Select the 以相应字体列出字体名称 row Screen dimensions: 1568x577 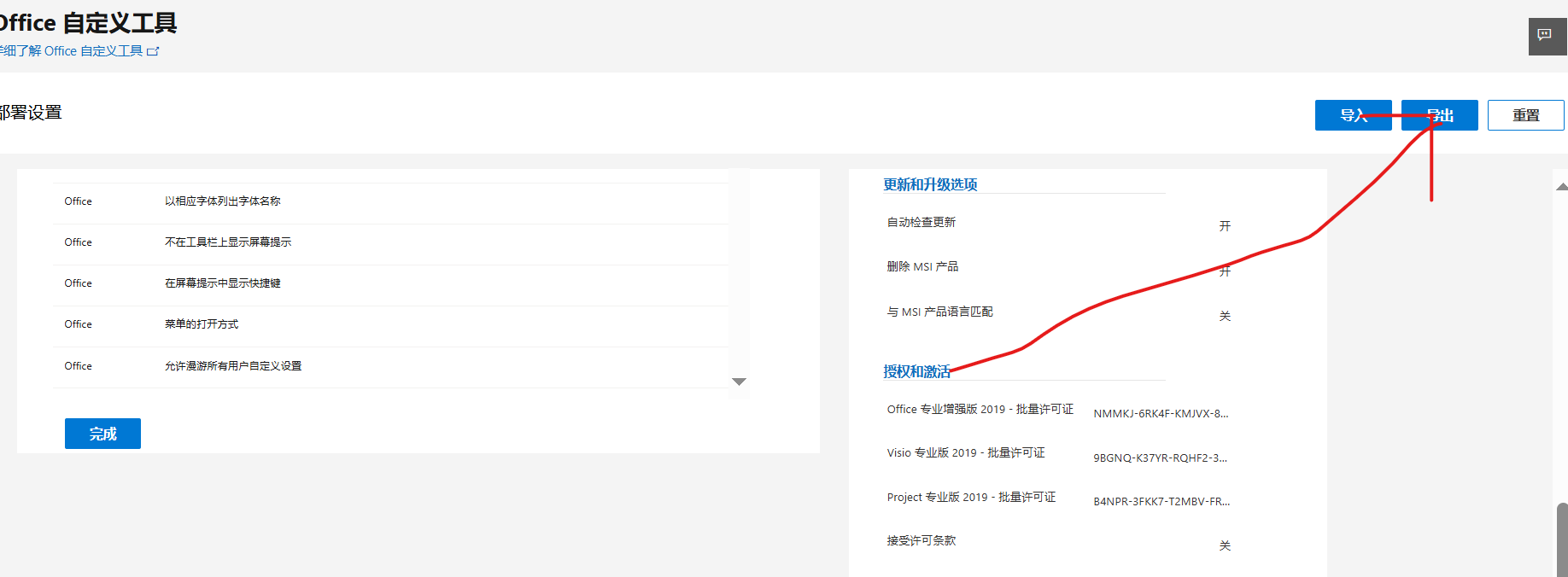point(391,202)
